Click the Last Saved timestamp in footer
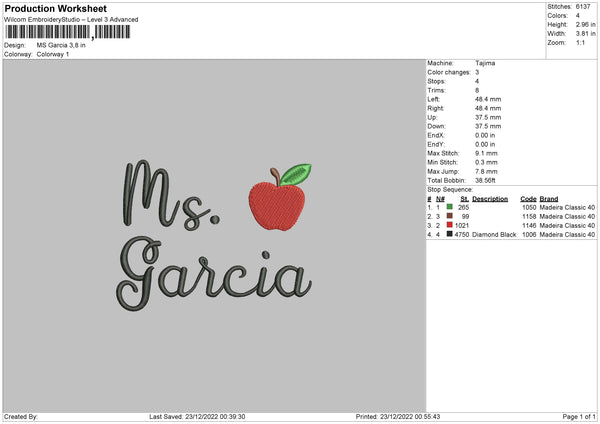Image resolution: width=600 pixels, height=424 pixels. [197, 417]
